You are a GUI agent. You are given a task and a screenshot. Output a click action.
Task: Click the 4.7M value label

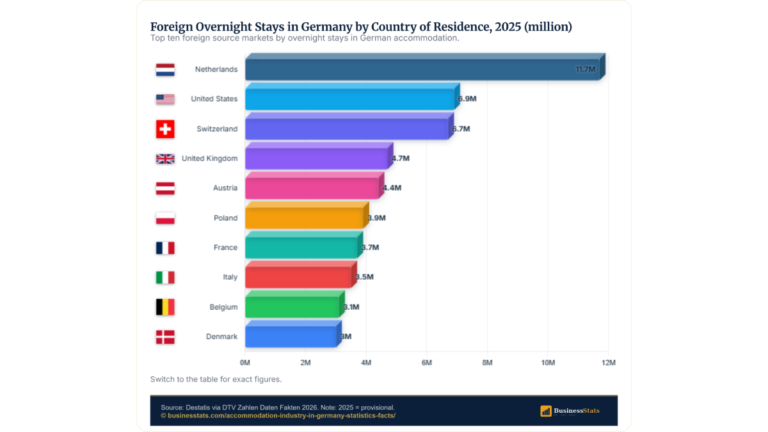pos(401,158)
